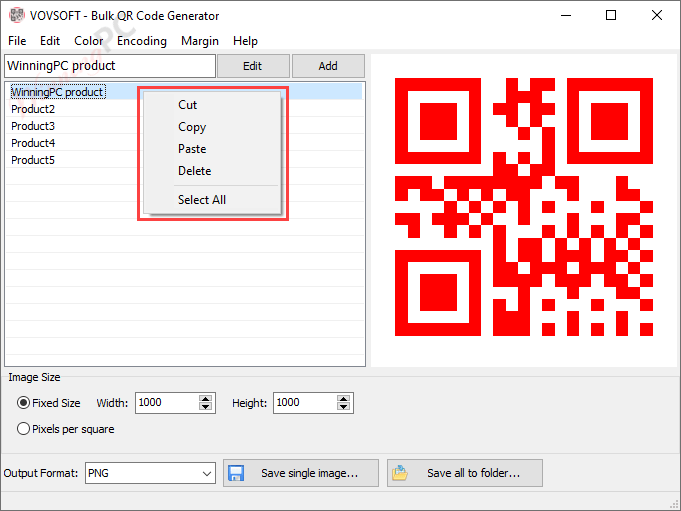
Task: Click the Width value field
Action: (x=167, y=403)
